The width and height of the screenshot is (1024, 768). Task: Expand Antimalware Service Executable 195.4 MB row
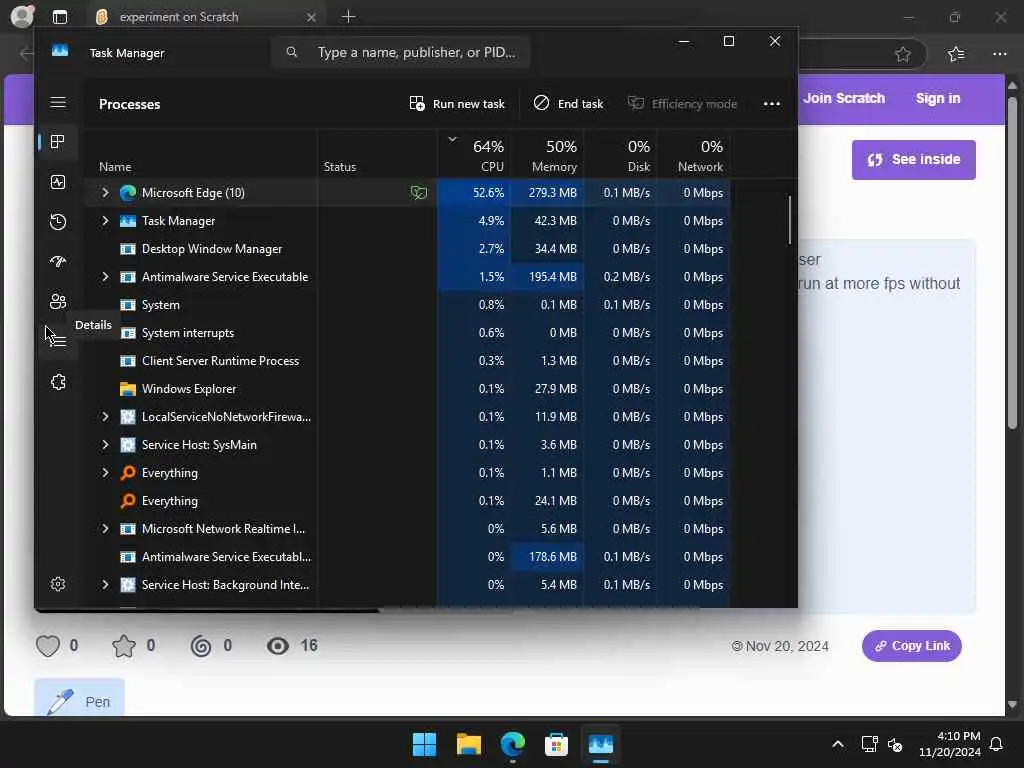pos(105,277)
